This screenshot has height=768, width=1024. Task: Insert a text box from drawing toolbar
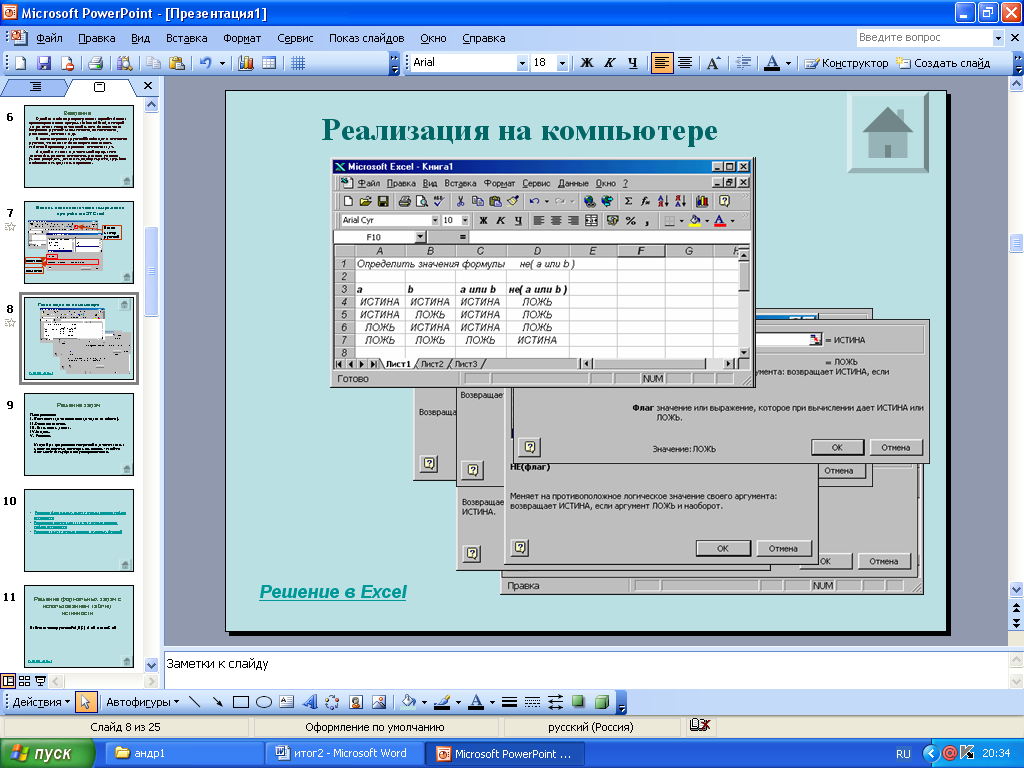coord(287,702)
